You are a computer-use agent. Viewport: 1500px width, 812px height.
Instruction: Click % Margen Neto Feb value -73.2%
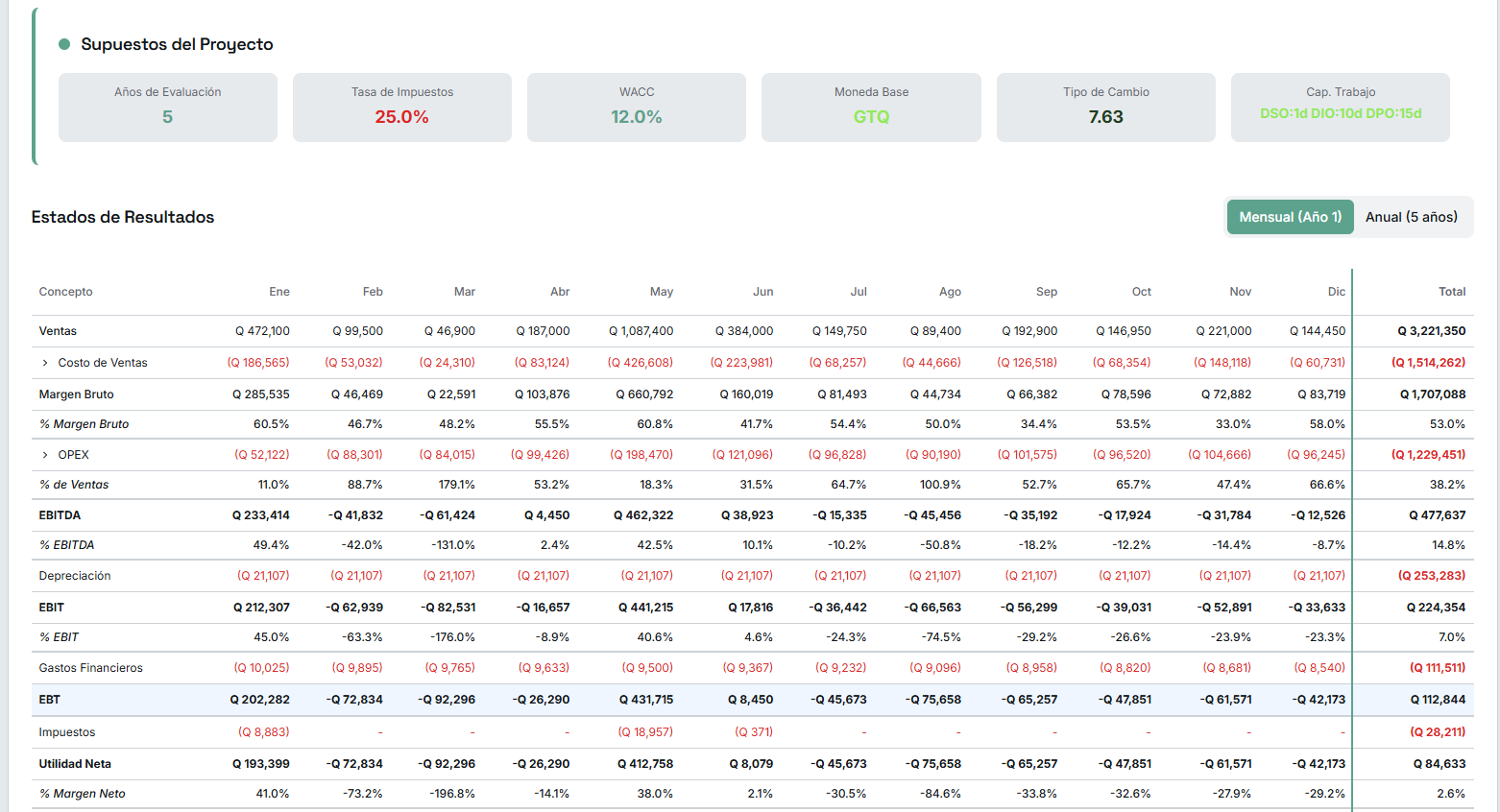(363, 794)
